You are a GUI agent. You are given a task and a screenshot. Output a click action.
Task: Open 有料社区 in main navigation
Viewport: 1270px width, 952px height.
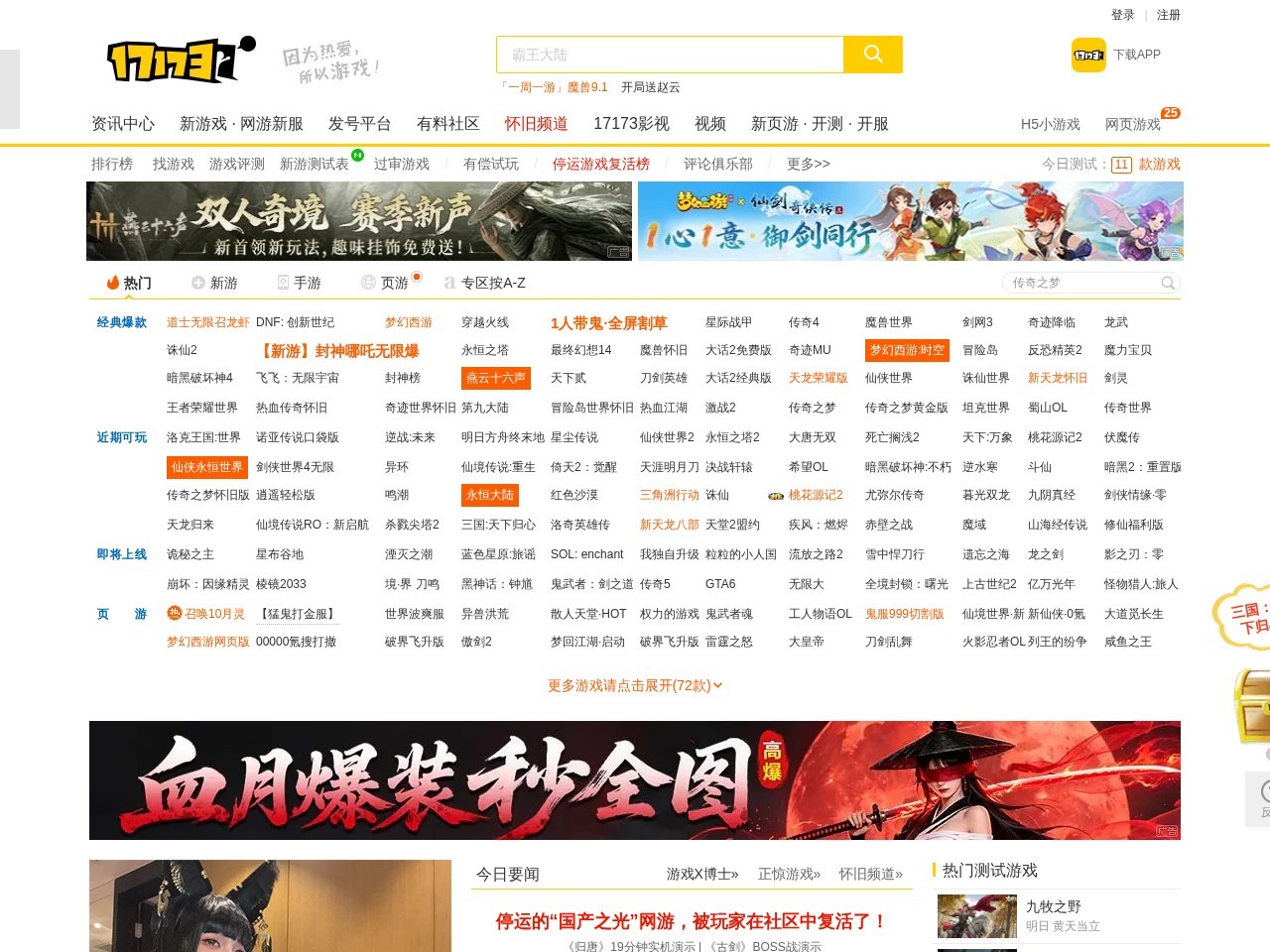tap(447, 124)
